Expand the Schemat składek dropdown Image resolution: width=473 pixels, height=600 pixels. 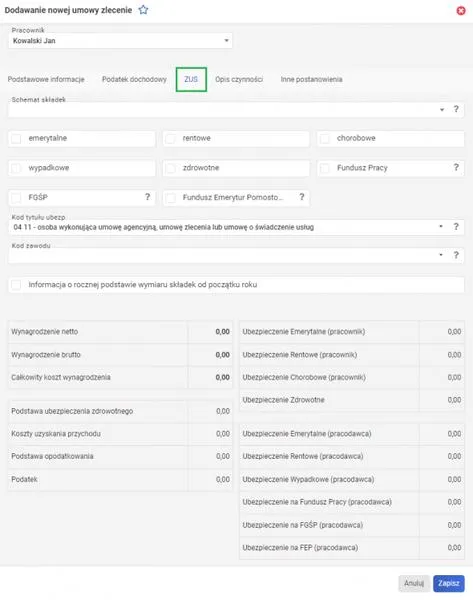(442, 109)
